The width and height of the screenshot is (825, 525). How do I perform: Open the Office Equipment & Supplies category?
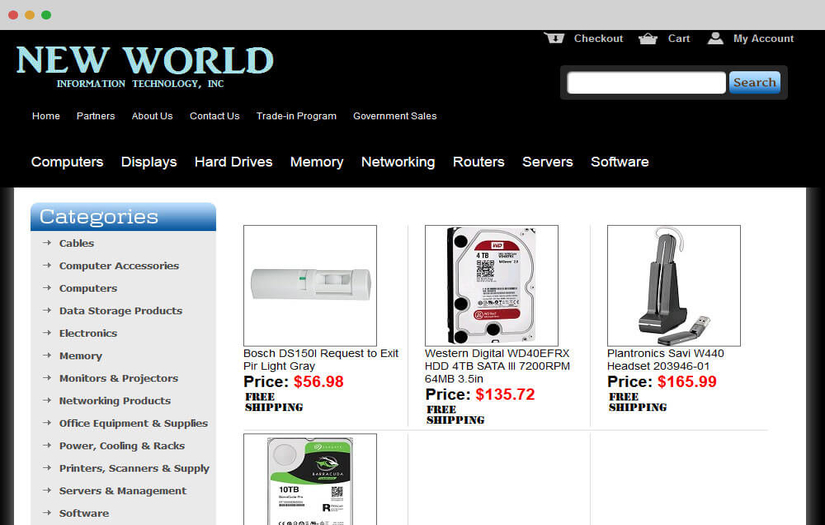pos(133,423)
